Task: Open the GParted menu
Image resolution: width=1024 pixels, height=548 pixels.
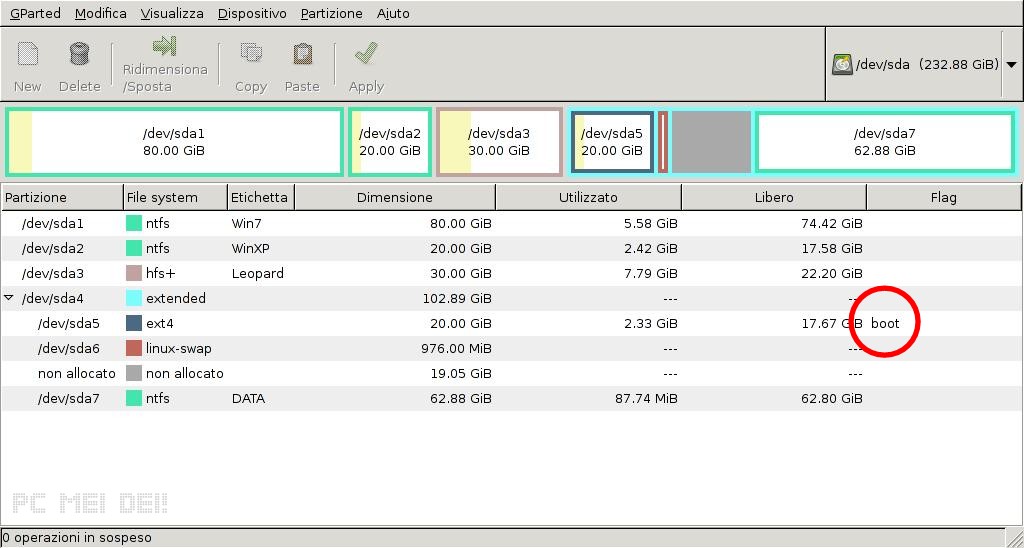Action: pyautogui.click(x=35, y=13)
